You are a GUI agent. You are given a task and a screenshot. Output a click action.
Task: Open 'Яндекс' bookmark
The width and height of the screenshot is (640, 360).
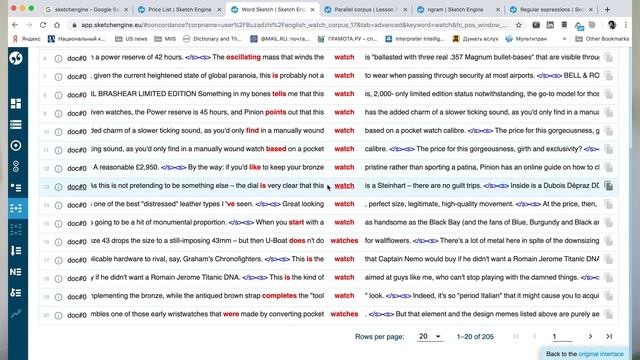coord(26,39)
